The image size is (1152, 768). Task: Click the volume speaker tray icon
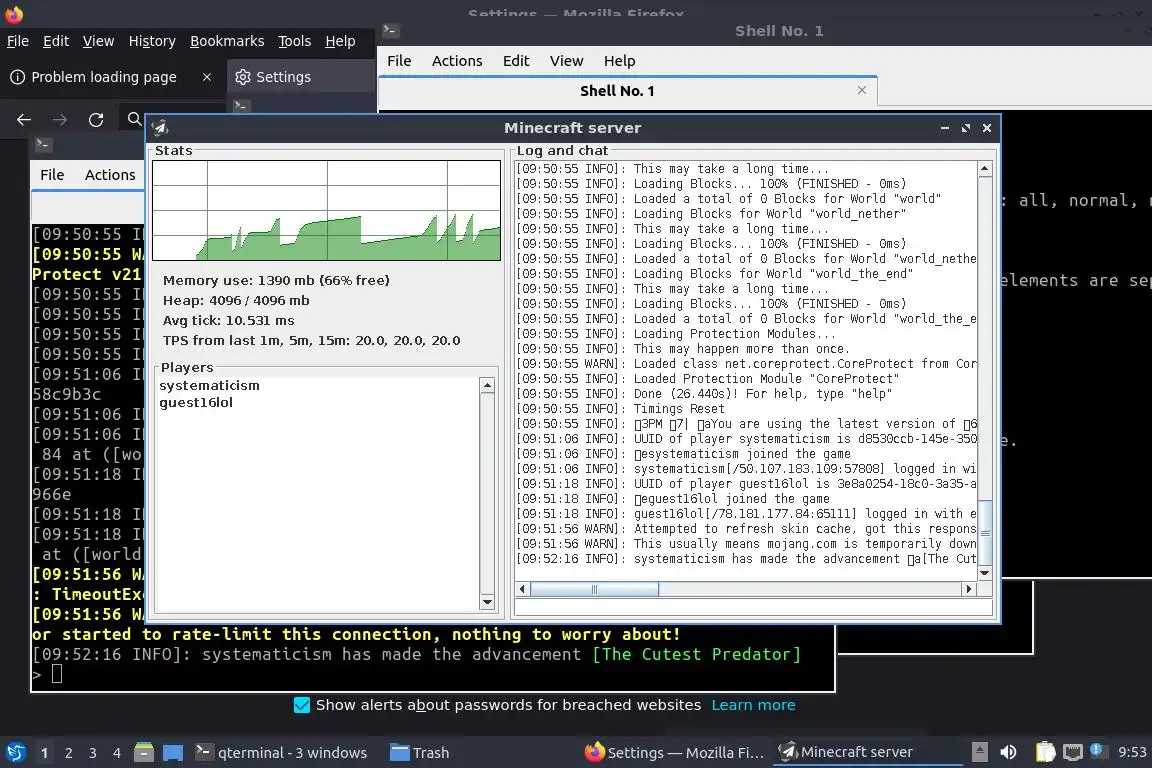pos(1008,752)
